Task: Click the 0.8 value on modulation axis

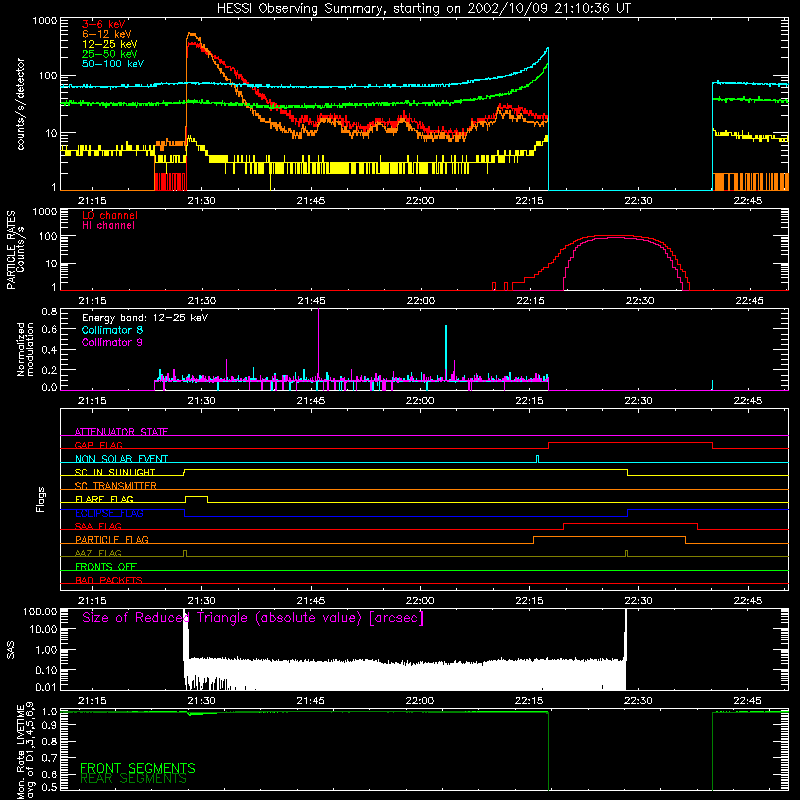Action: pyautogui.click(x=49, y=311)
